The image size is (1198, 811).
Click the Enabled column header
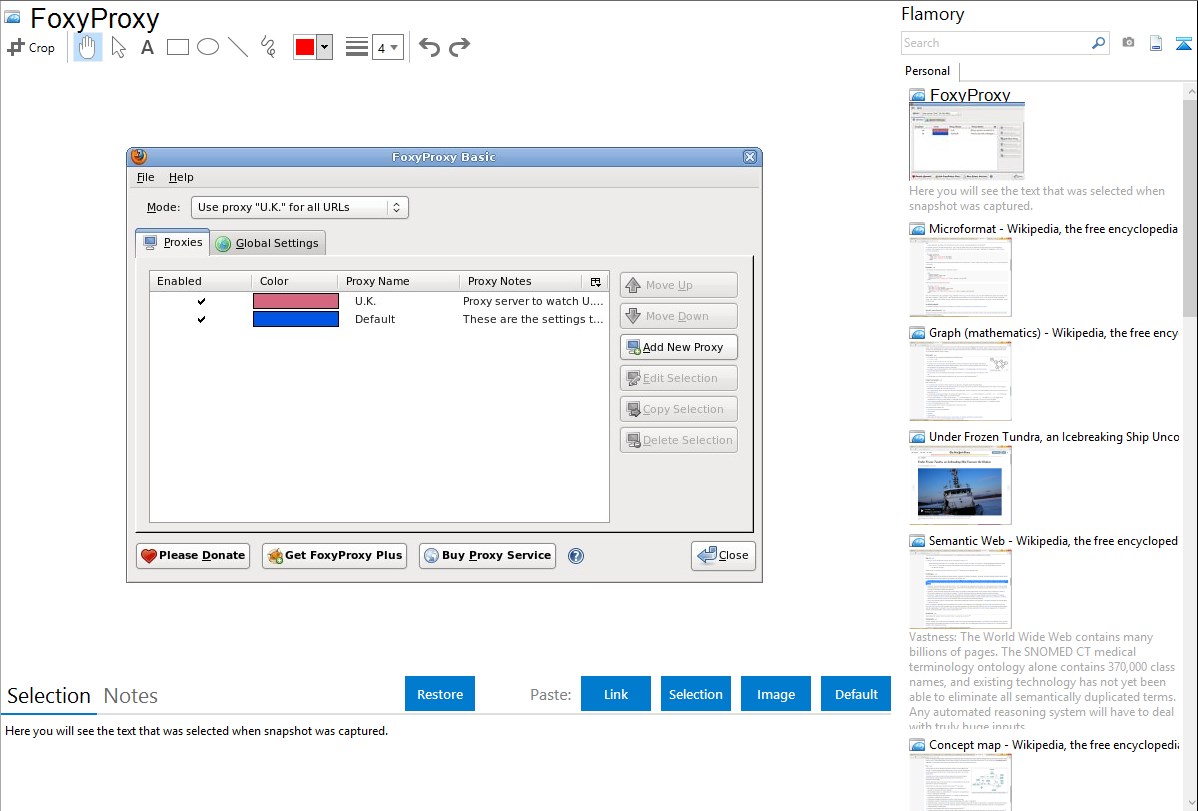pyautogui.click(x=200, y=281)
